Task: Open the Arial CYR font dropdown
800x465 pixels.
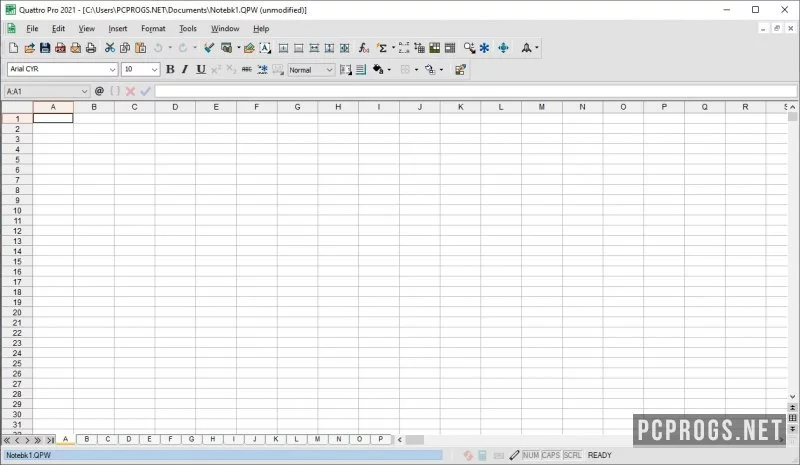Action: 112,69
